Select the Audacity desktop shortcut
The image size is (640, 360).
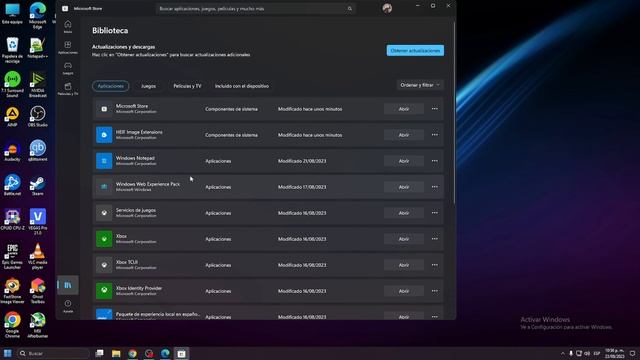(12, 151)
